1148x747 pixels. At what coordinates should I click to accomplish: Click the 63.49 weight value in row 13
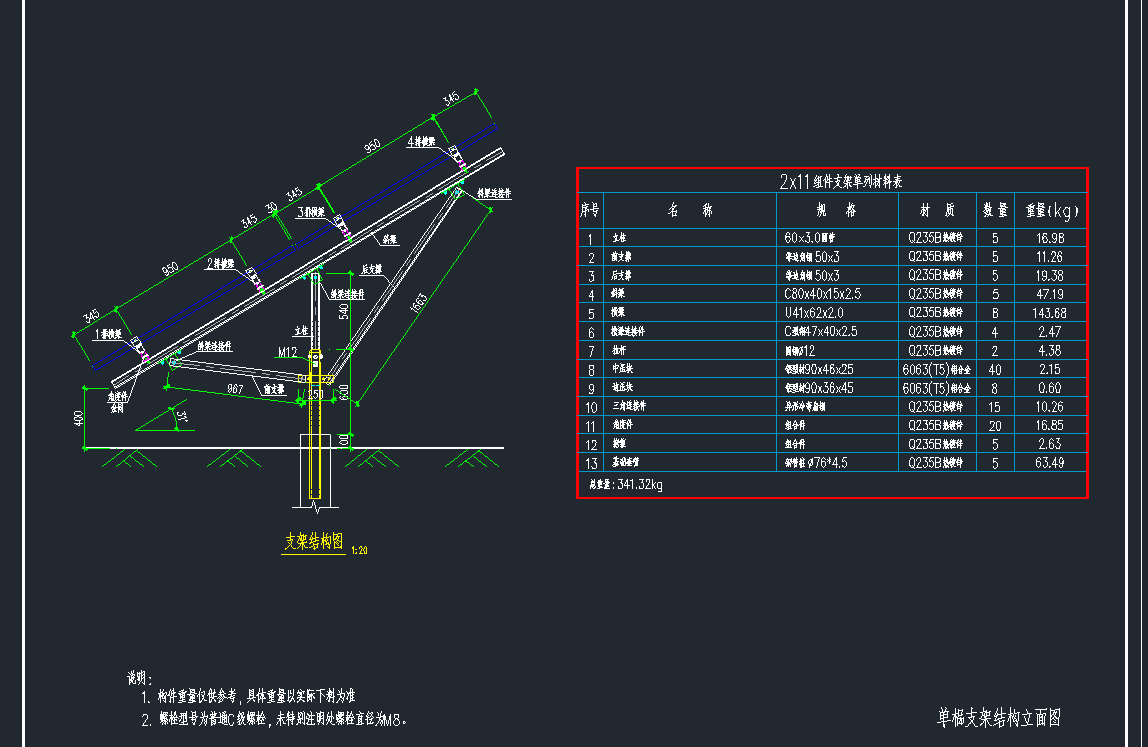(x=1049, y=462)
